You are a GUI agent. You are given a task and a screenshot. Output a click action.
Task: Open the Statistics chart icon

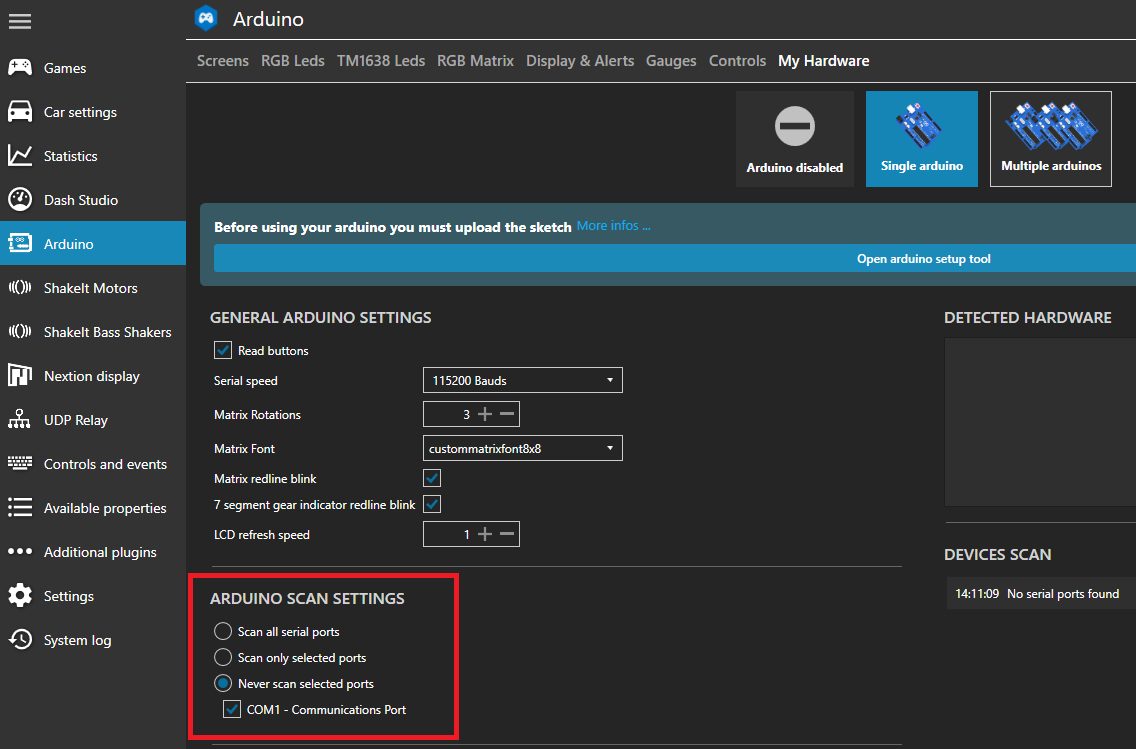pos(20,156)
